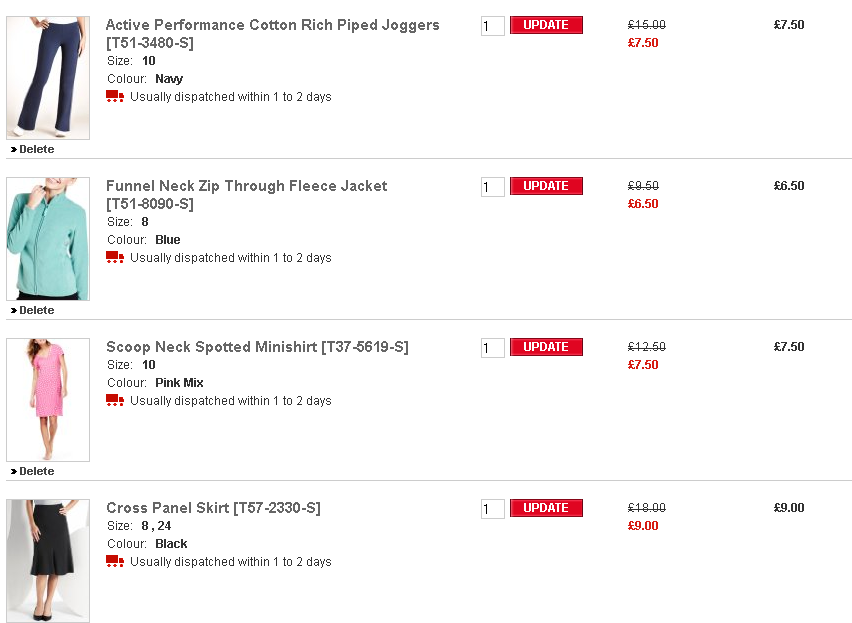Click the delivery truck icon for Navy joggers
The height and width of the screenshot is (623, 852).
pyautogui.click(x=115, y=97)
